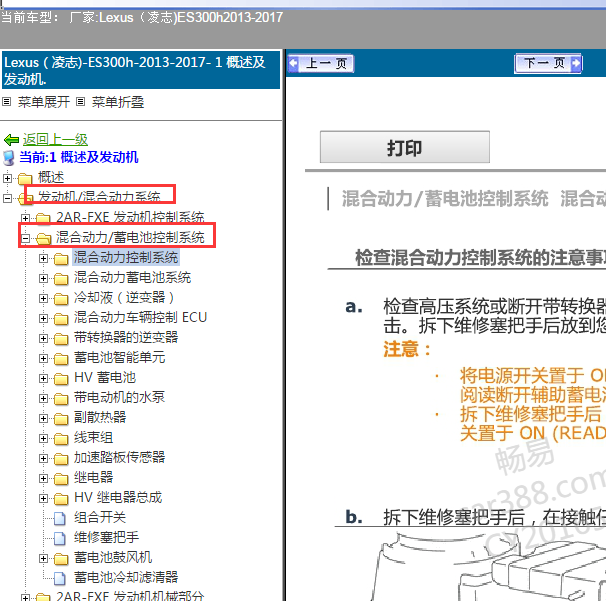
Task: Select the 概述 tree item
Action: pyautogui.click(x=51, y=177)
